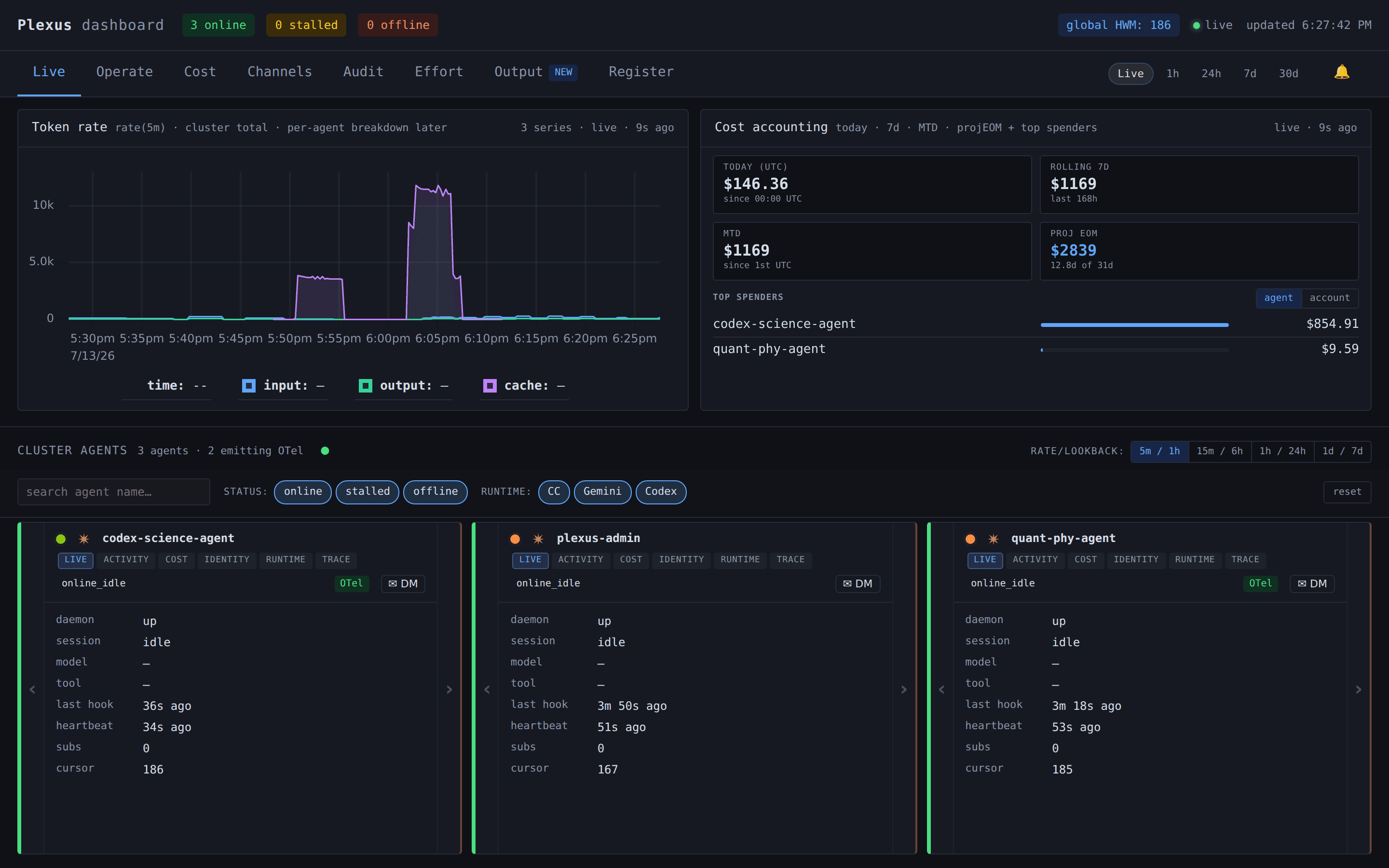Click the star icon beside plexus-admin
Image resolution: width=1389 pixels, height=868 pixels.
(538, 539)
